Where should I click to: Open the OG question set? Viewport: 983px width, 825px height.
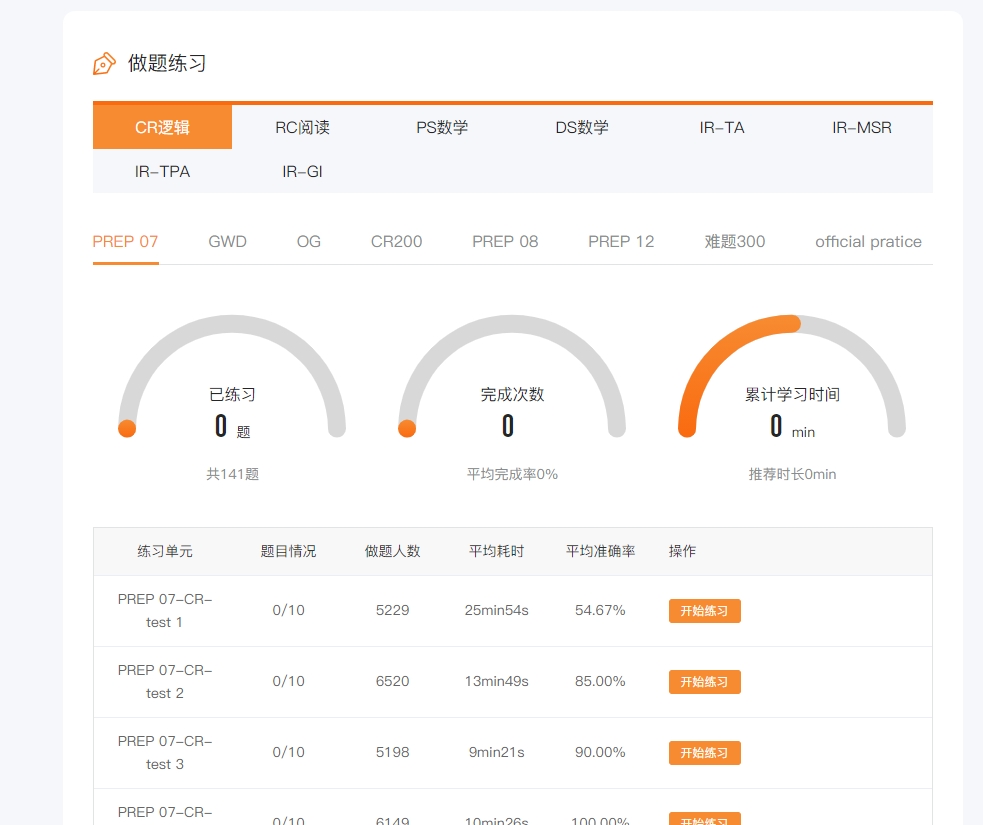click(309, 241)
